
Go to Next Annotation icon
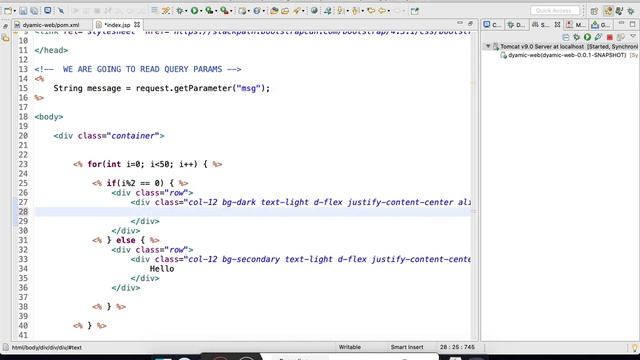[340, 11]
